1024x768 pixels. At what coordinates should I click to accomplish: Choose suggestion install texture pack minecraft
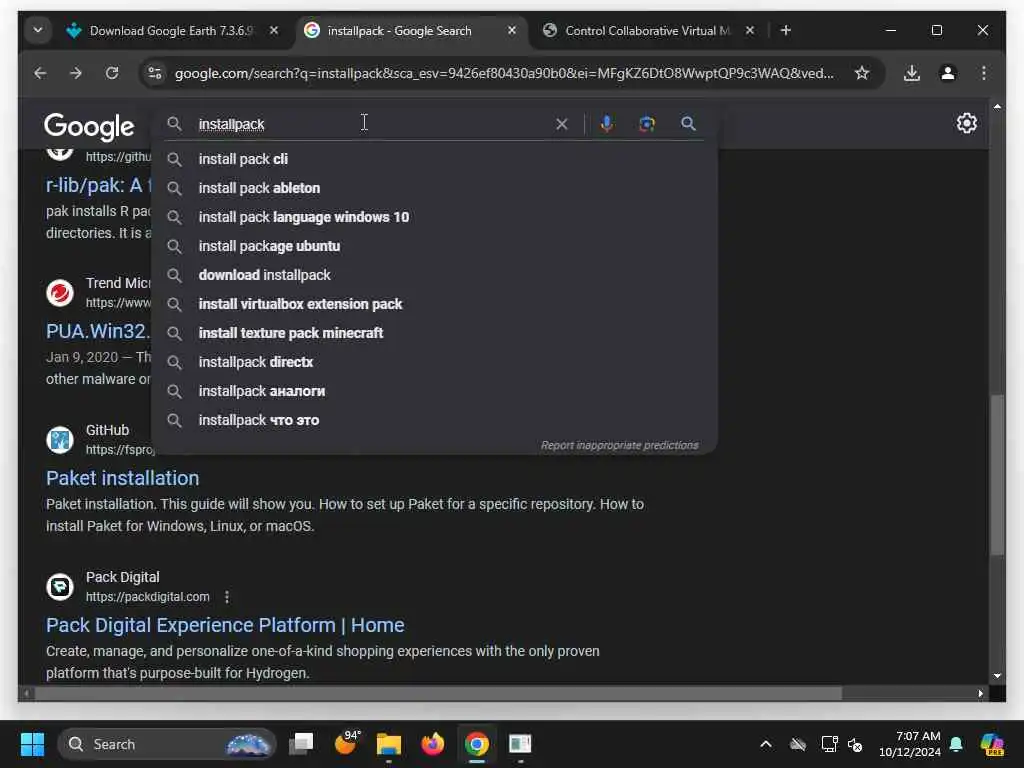(x=434, y=333)
